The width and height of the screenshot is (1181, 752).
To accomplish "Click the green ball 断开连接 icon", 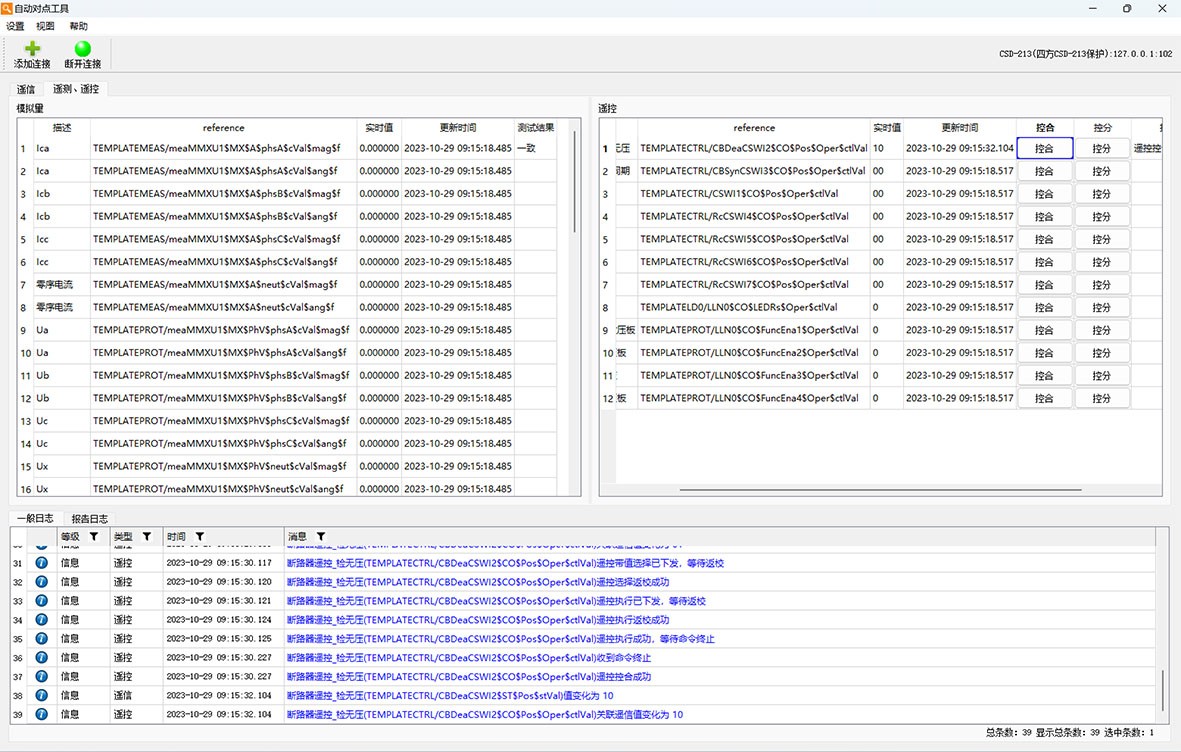I will tap(82, 49).
